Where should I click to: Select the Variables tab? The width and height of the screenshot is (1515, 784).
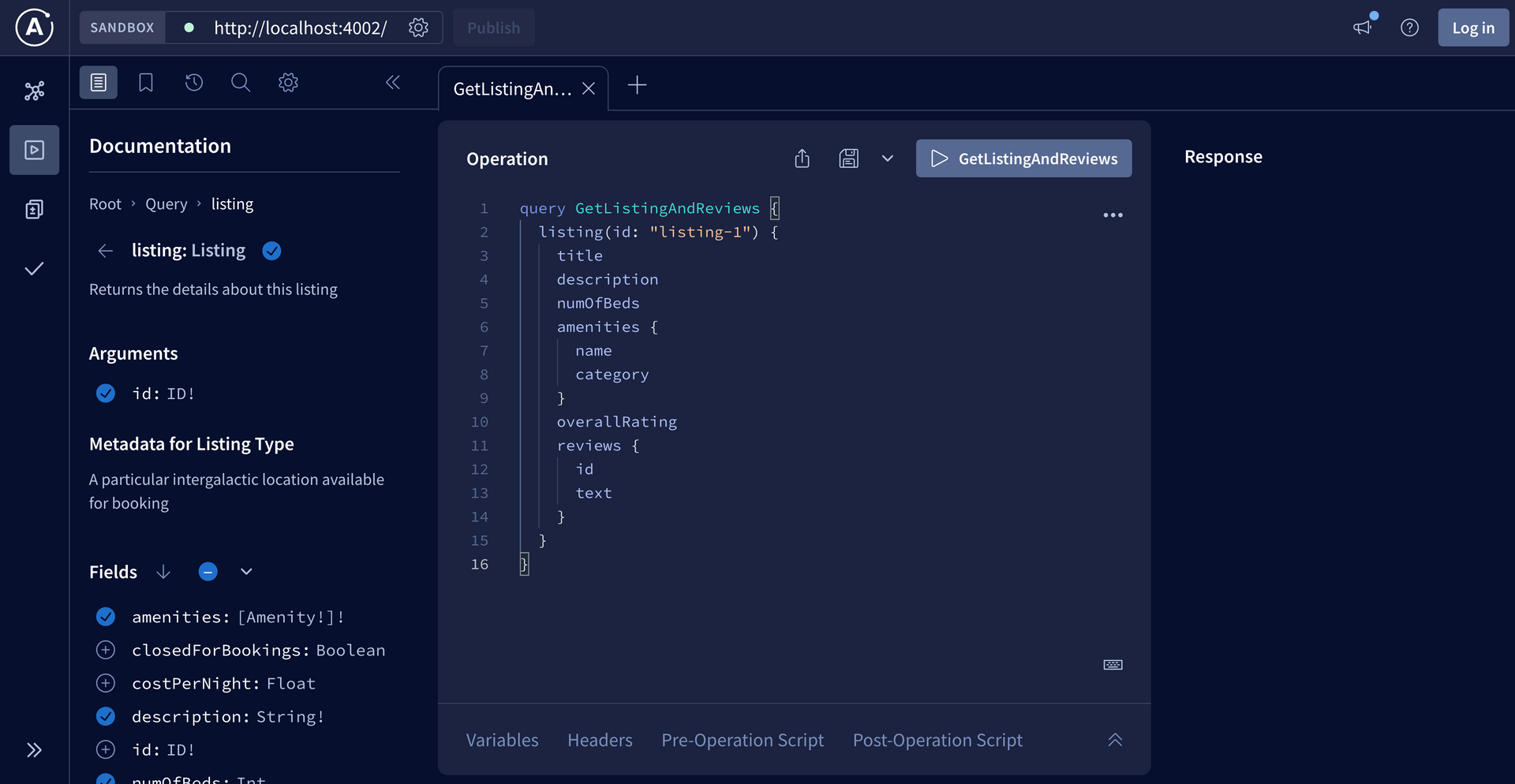[502, 740]
